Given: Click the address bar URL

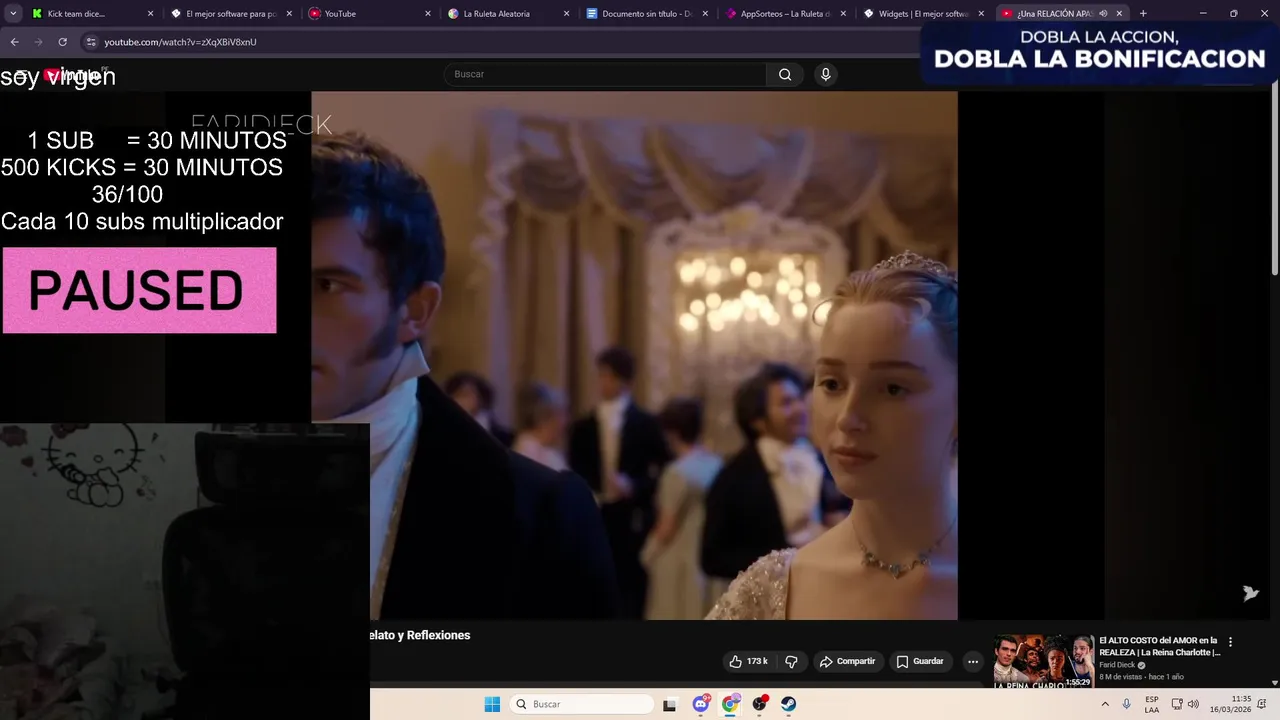Looking at the screenshot, I should 180,42.
